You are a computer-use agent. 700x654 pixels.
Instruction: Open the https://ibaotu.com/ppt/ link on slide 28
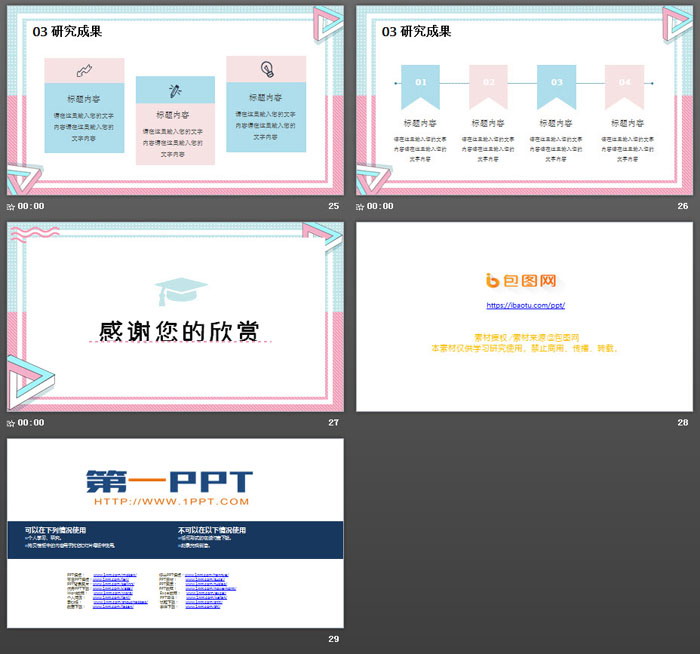pyautogui.click(x=525, y=305)
